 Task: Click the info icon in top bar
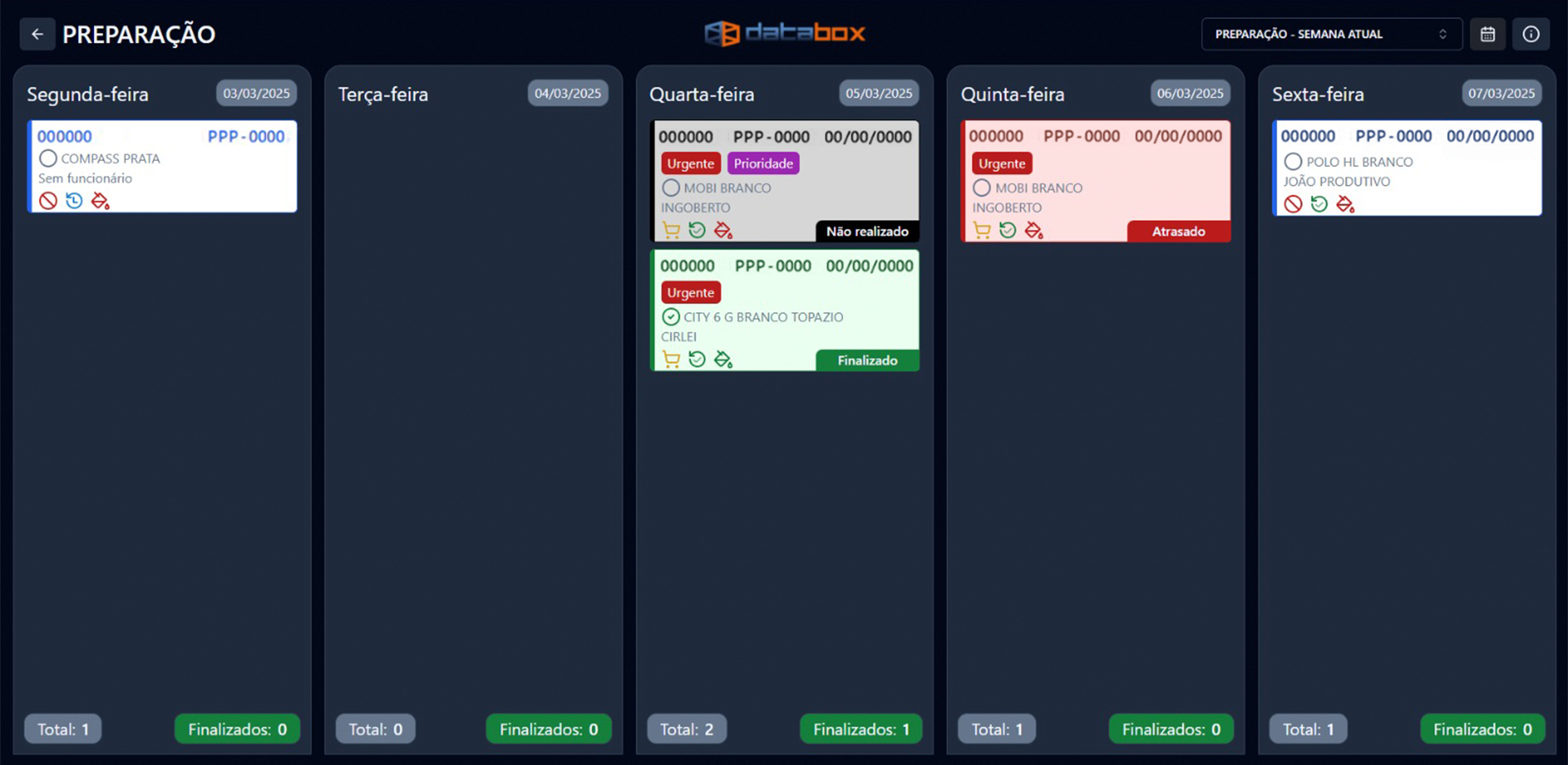tap(1530, 34)
